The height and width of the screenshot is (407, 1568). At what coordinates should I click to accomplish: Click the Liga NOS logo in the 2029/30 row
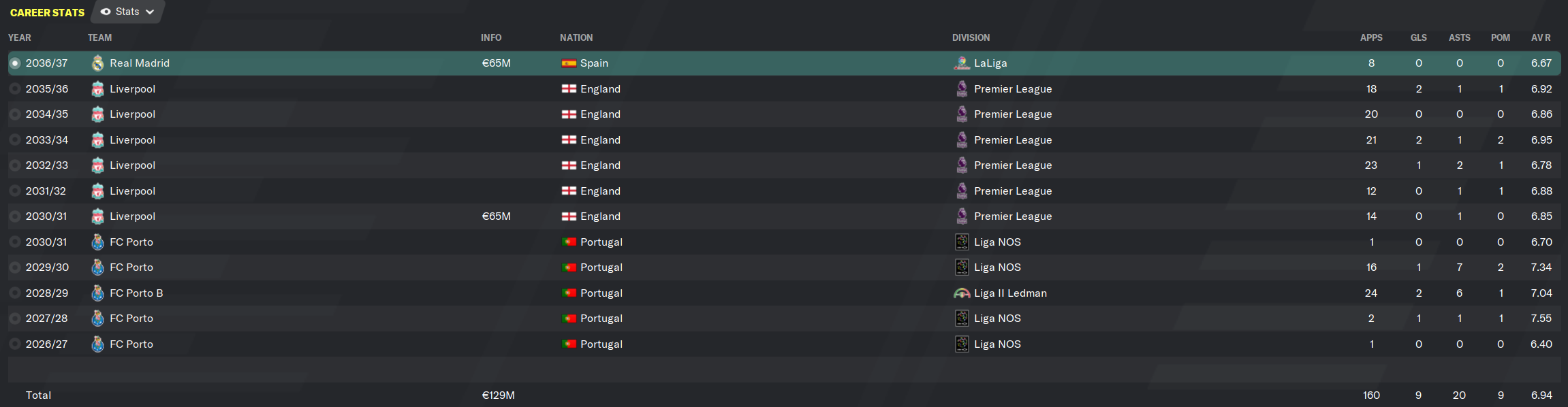(962, 267)
